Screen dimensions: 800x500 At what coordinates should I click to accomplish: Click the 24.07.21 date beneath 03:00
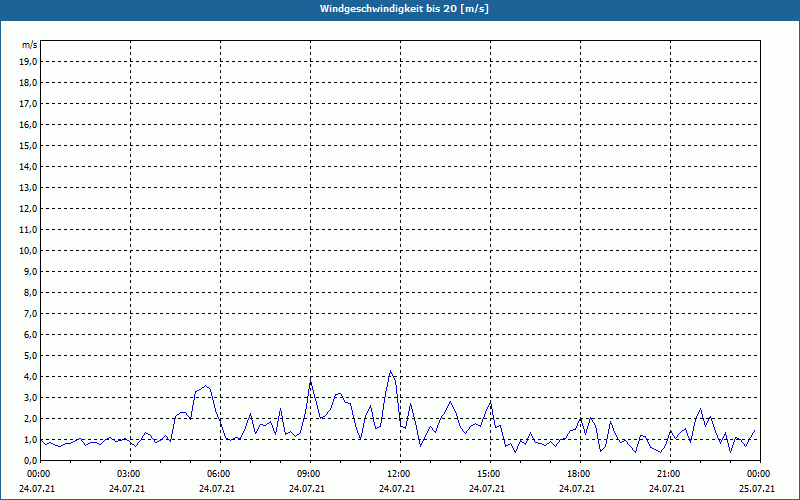click(x=127, y=489)
